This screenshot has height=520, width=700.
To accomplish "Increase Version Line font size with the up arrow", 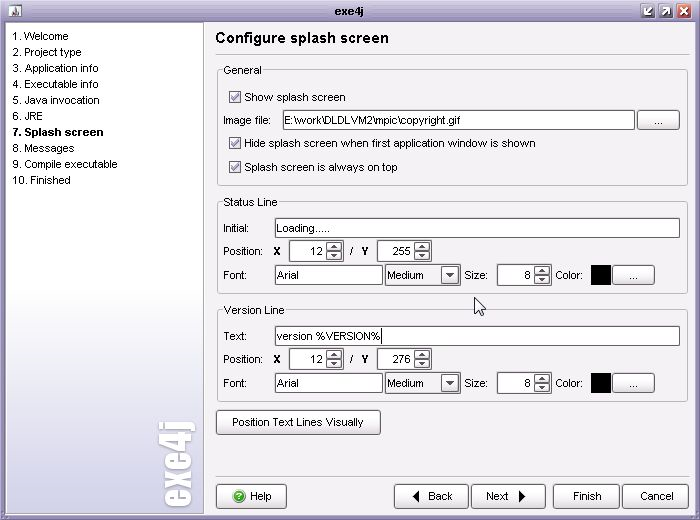I will coord(542,378).
